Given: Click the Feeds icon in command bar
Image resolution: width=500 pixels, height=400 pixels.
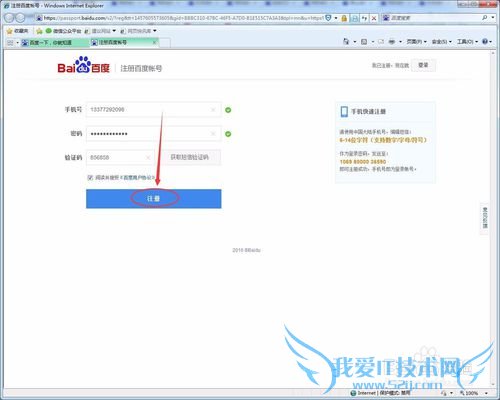Looking at the screenshot, I should (x=364, y=42).
